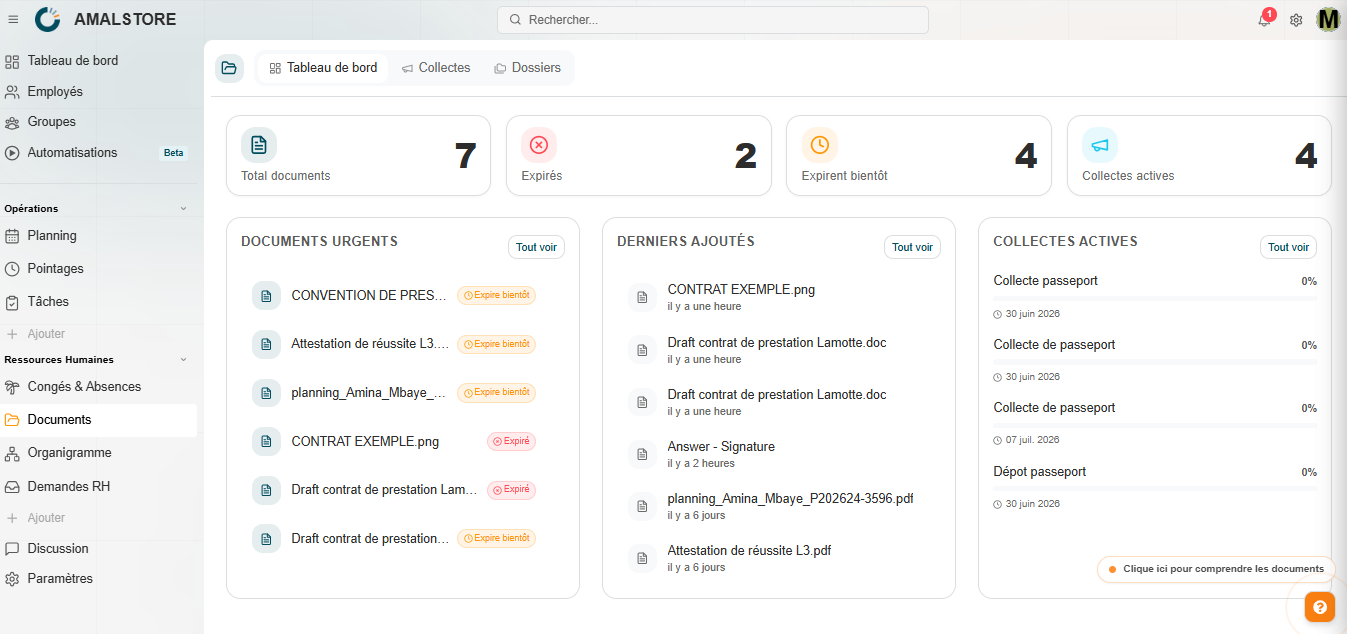Collapse the Opérations section chevron
This screenshot has width=1347, height=634.
(x=183, y=209)
